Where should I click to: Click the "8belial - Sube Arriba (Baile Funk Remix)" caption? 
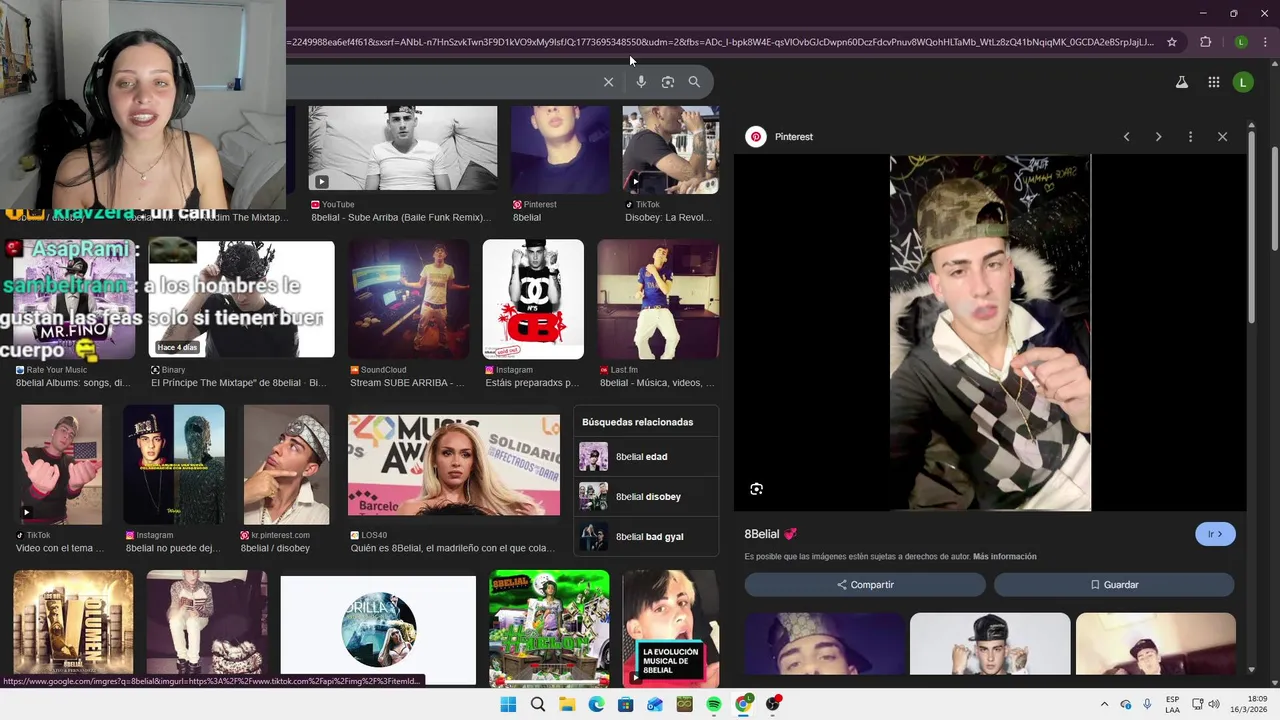(x=401, y=217)
